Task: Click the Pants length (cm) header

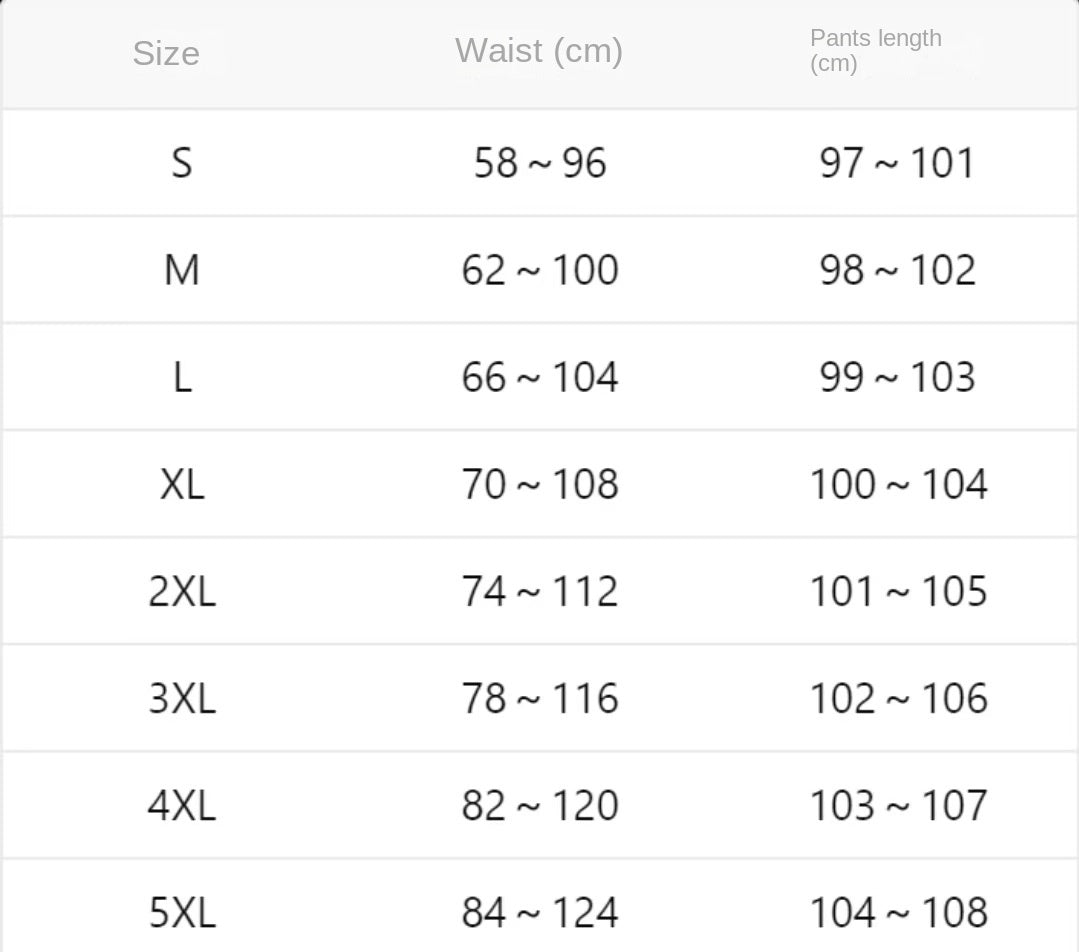Action: (875, 50)
